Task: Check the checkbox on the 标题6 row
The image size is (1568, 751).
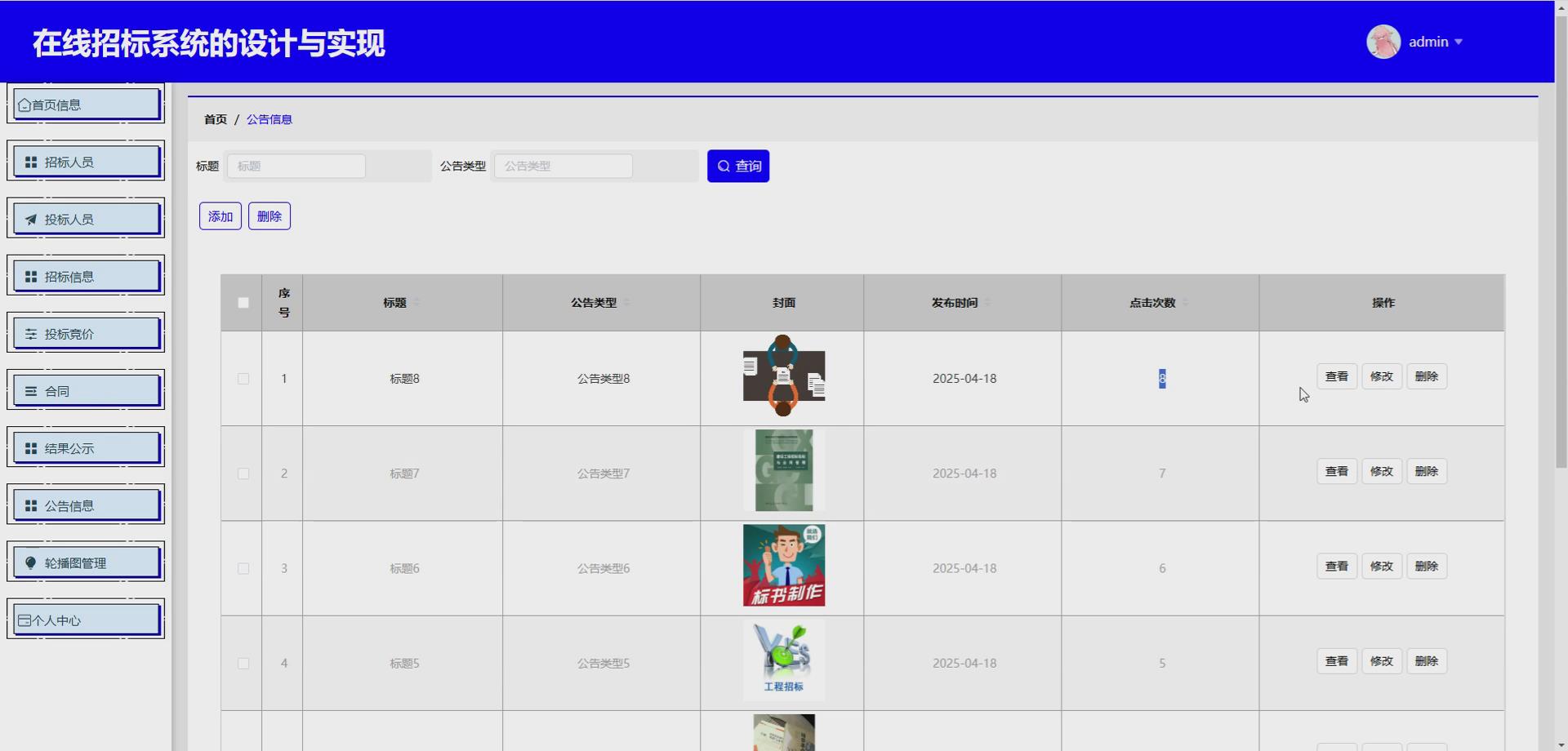Action: pos(243,569)
